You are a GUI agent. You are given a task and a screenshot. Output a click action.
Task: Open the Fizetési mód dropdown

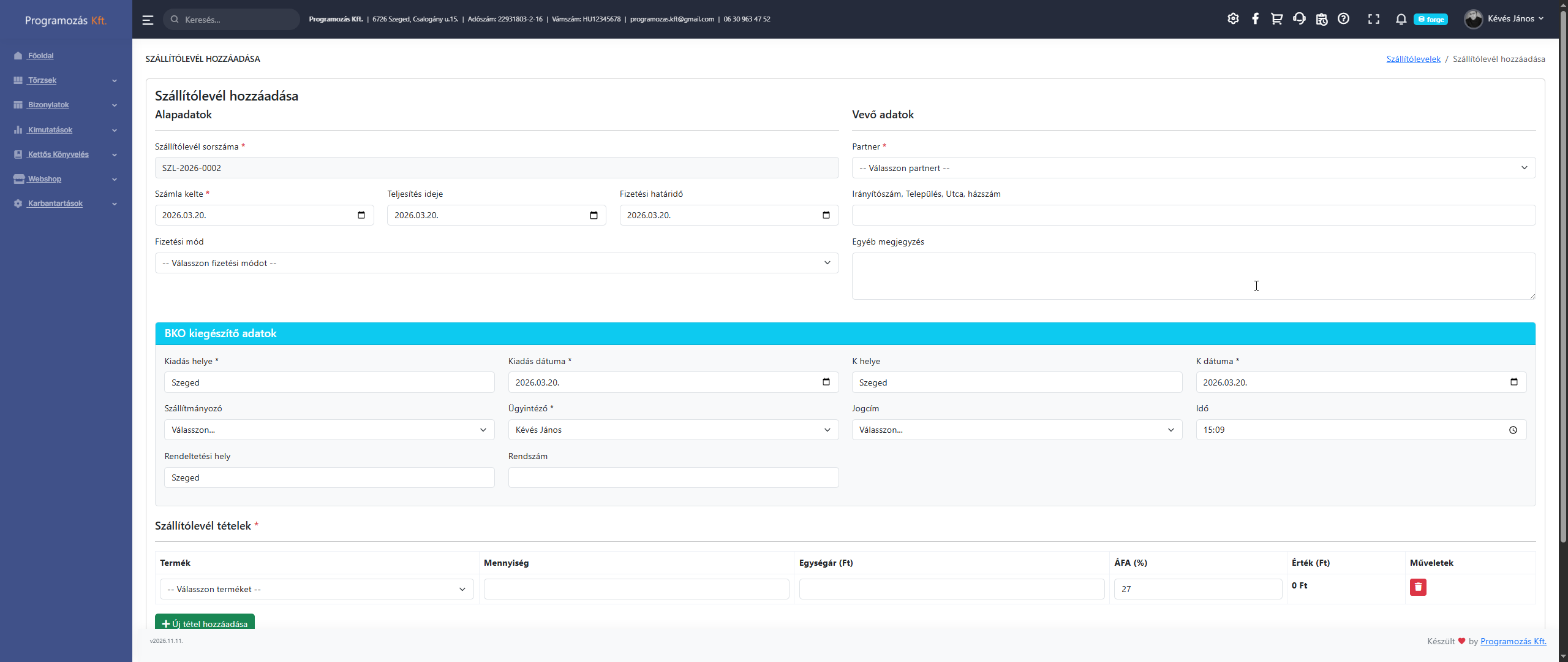pos(496,263)
